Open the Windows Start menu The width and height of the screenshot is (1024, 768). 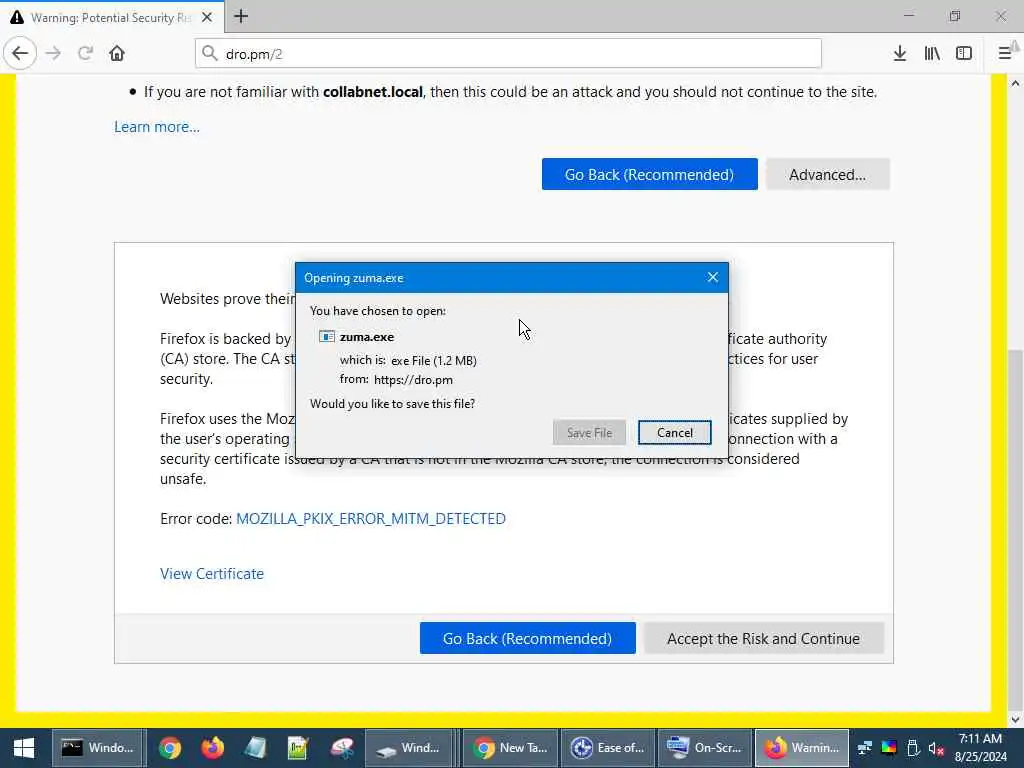pos(24,748)
